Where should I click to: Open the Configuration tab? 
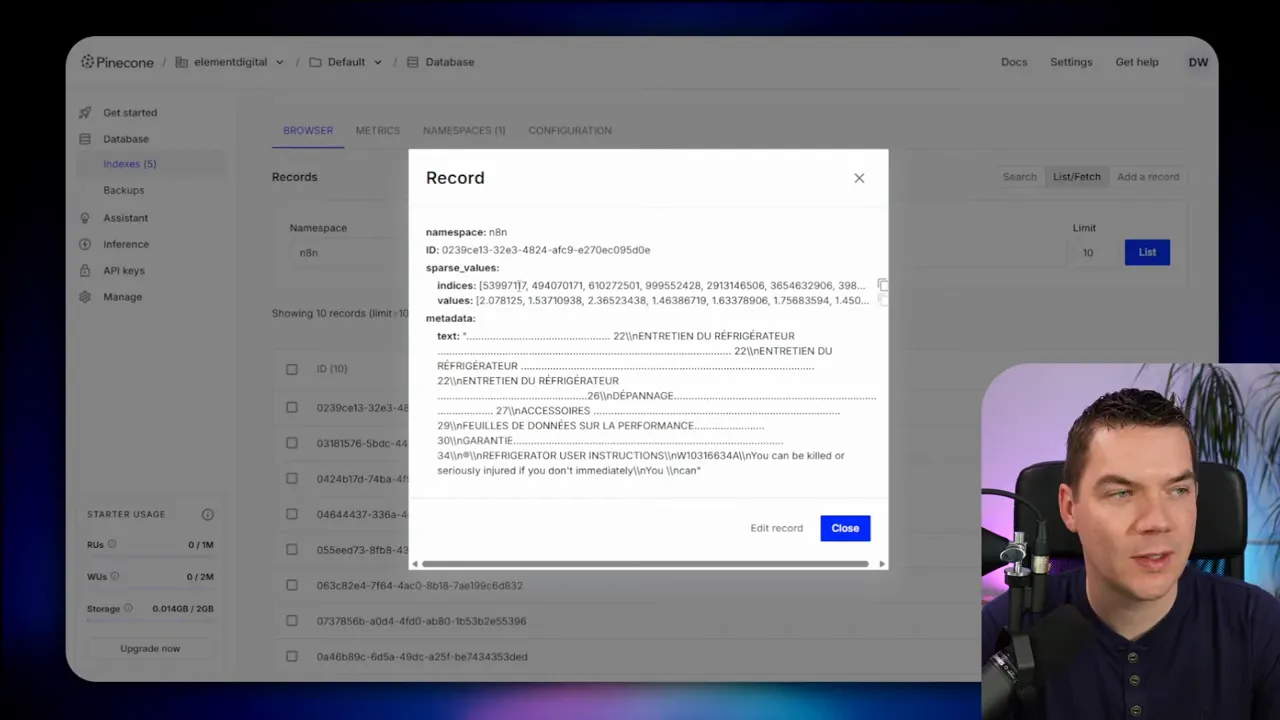pos(569,130)
